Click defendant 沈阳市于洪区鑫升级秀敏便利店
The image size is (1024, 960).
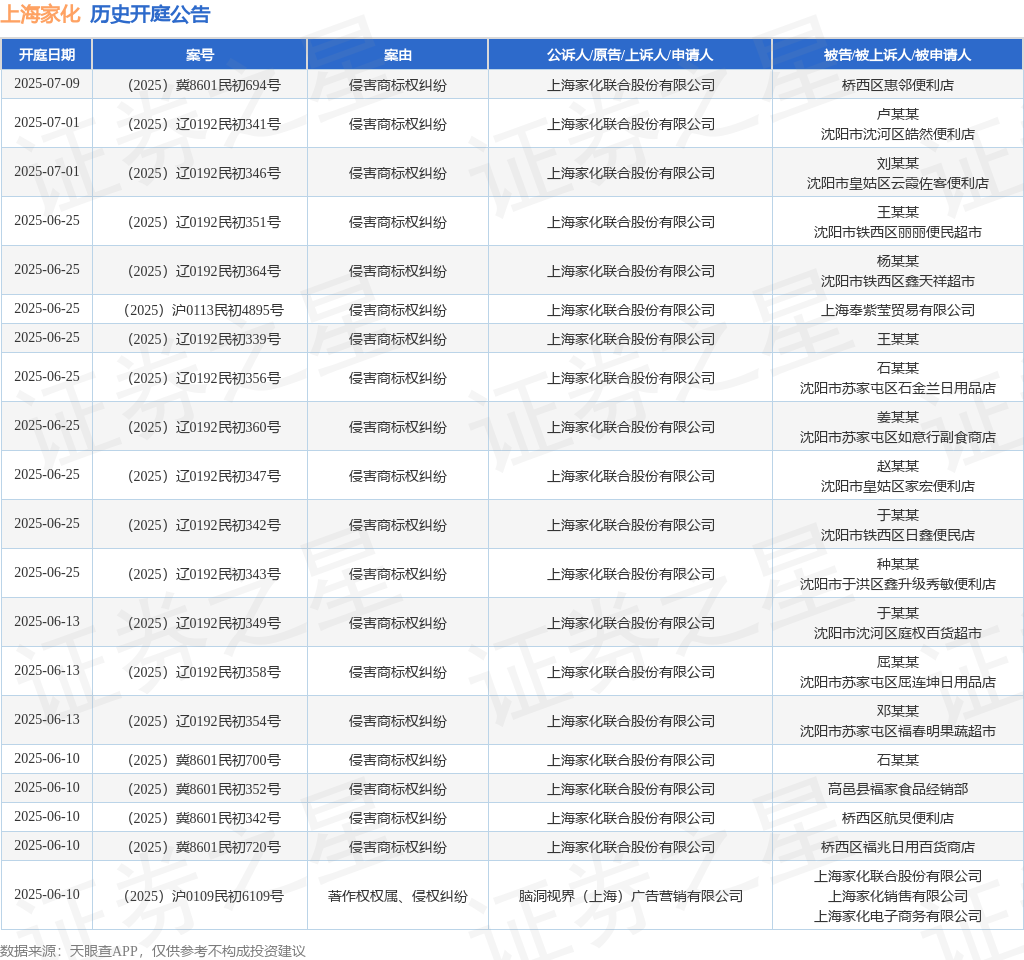click(897, 584)
